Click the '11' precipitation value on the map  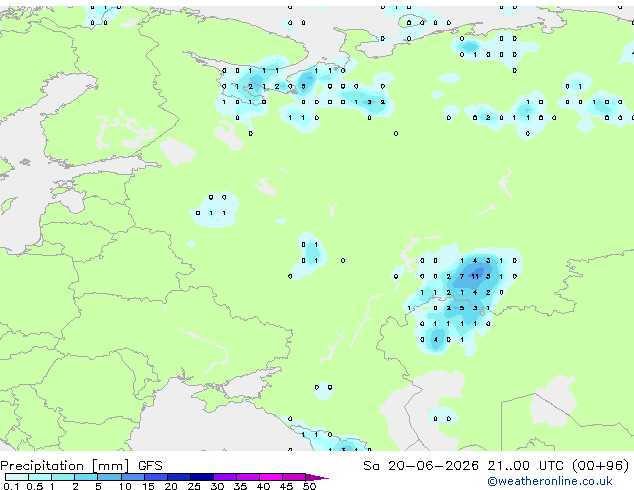coord(475,277)
